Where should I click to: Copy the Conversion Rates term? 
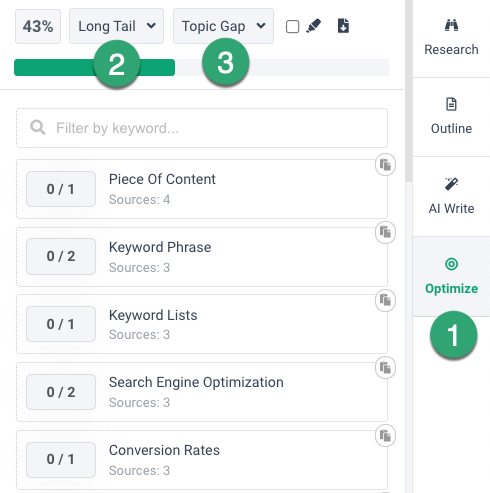click(x=385, y=436)
